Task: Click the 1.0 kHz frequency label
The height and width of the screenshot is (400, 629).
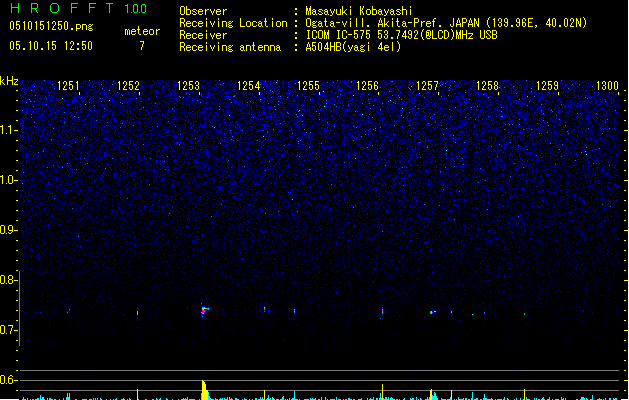Action: click(8, 180)
